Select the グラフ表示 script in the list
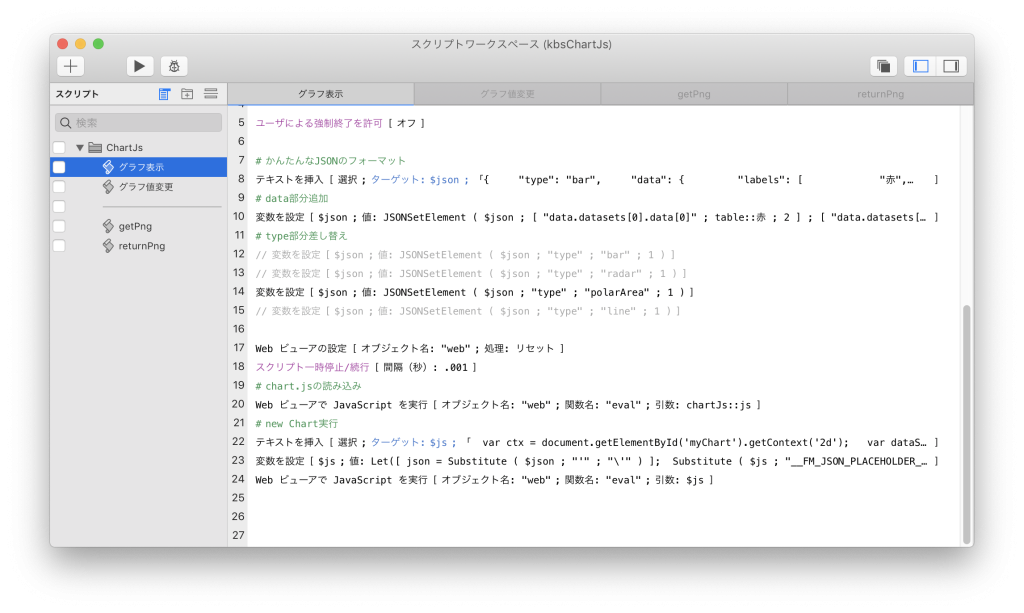The image size is (1024, 613). (x=138, y=167)
